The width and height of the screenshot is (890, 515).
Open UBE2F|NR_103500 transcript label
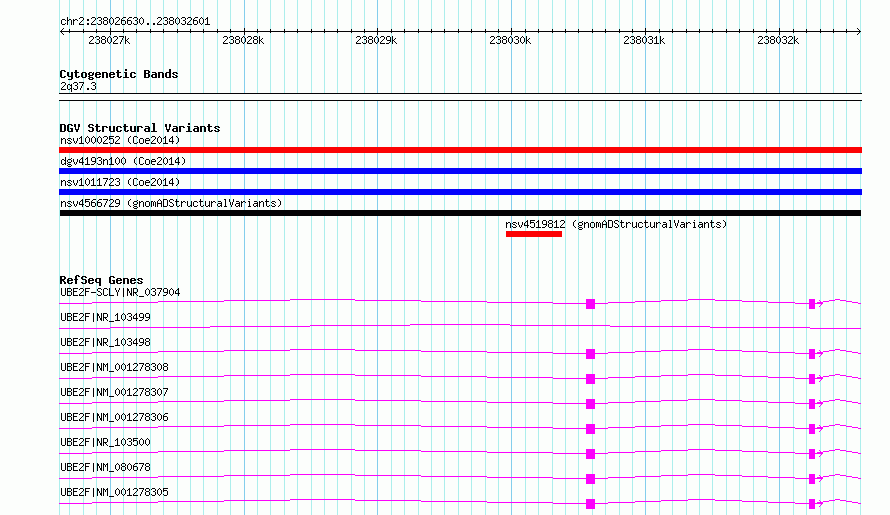105,442
